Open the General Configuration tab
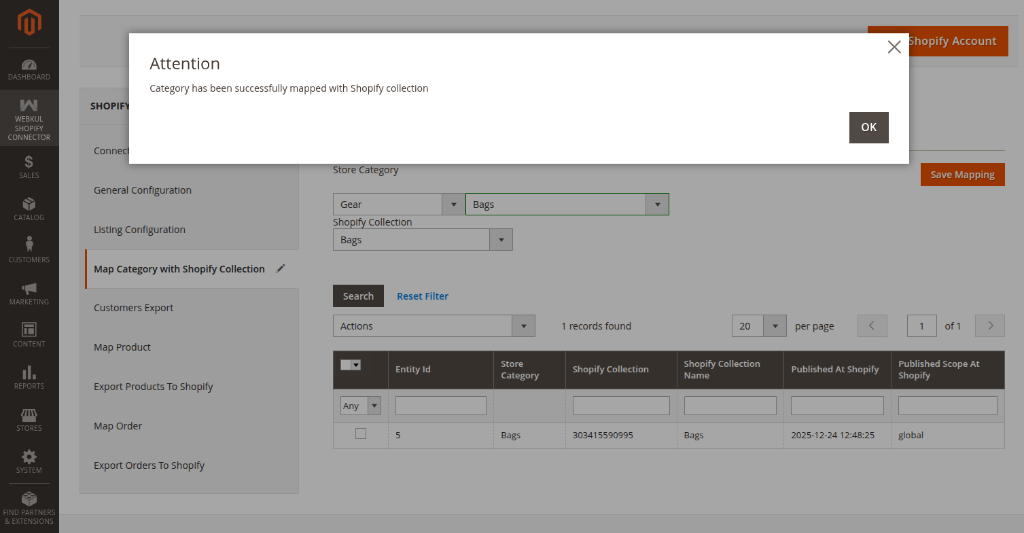The width and height of the screenshot is (1024, 533). pyautogui.click(x=142, y=190)
